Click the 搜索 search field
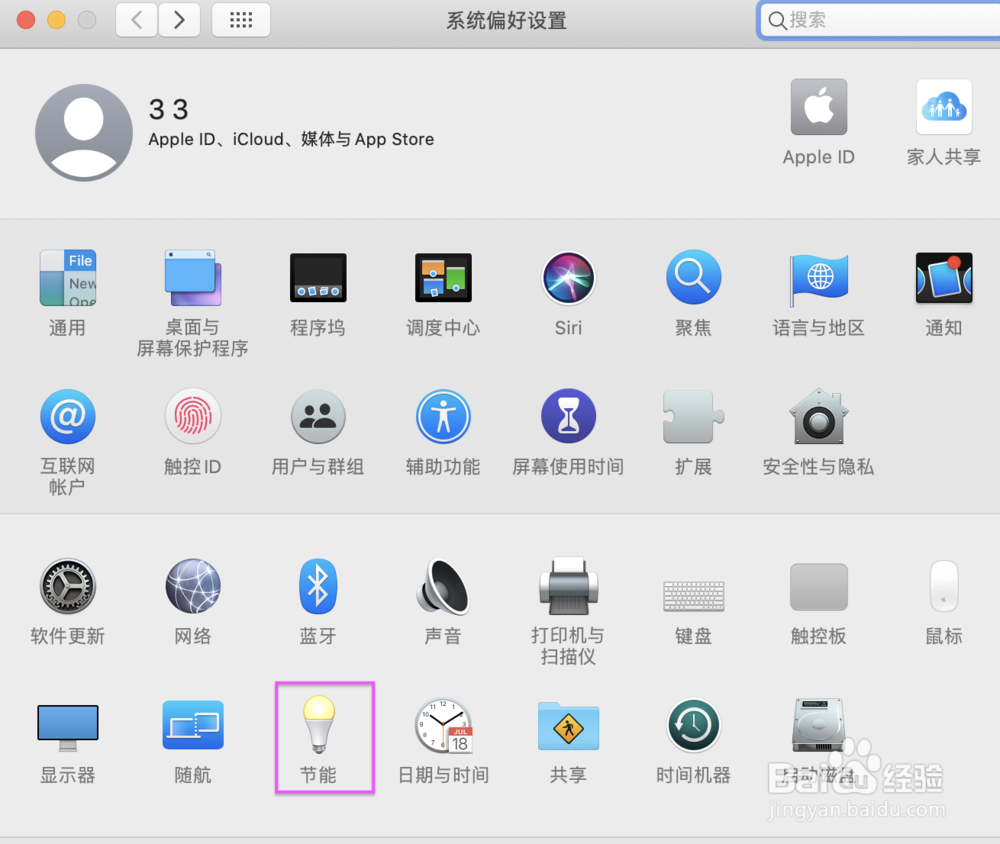The image size is (1000, 844). coord(880,19)
